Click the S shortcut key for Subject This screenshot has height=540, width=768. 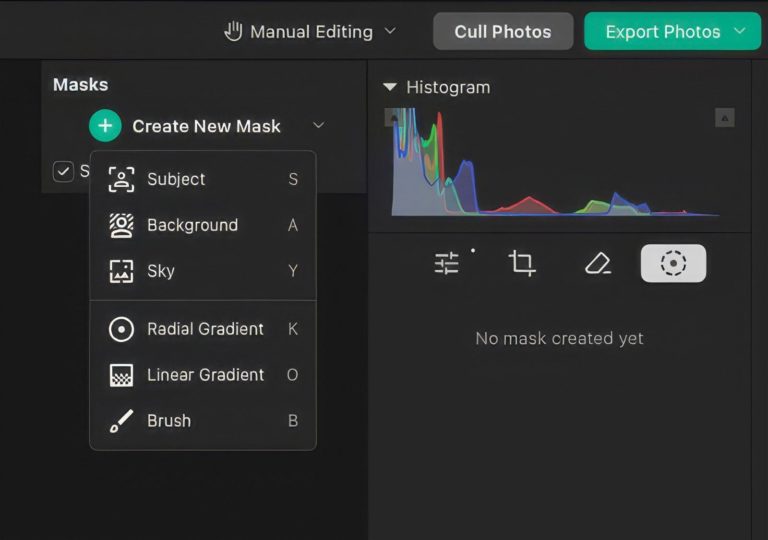click(x=293, y=179)
